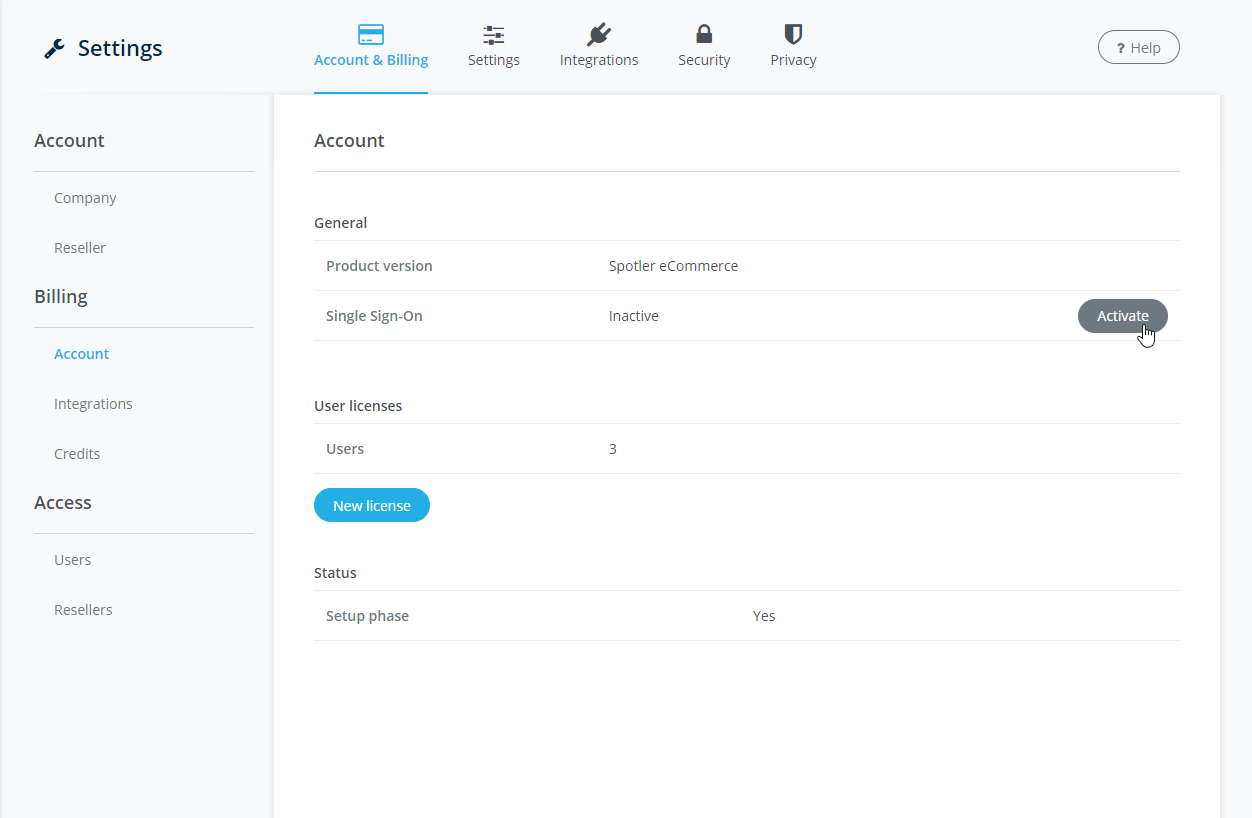Click the Setup phase status row
The height and width of the screenshot is (818, 1252).
[x=746, y=616]
